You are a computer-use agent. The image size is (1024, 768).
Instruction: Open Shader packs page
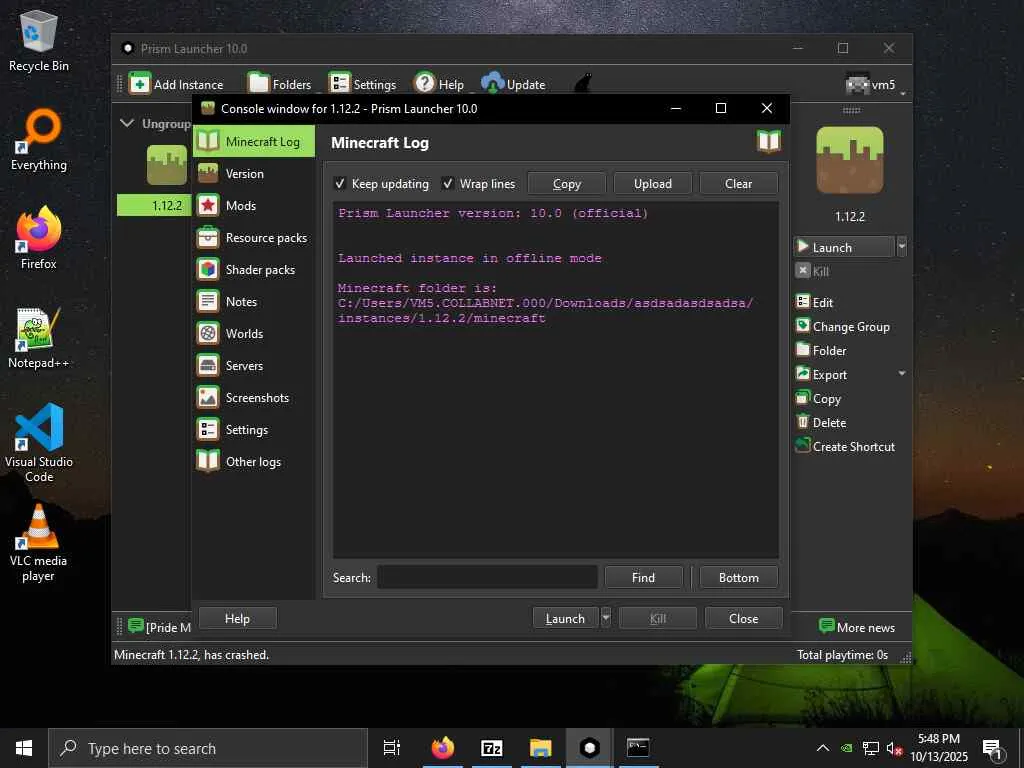pos(253,270)
